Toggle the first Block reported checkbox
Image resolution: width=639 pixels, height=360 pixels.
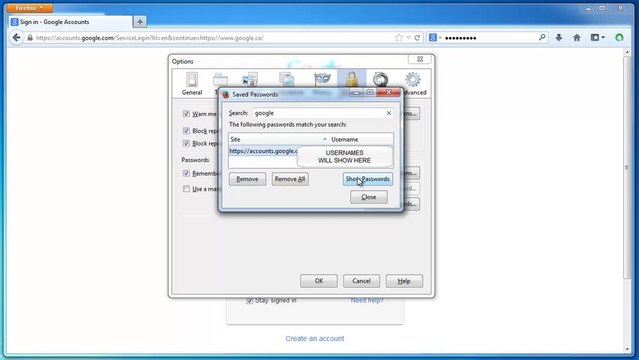pyautogui.click(x=186, y=131)
